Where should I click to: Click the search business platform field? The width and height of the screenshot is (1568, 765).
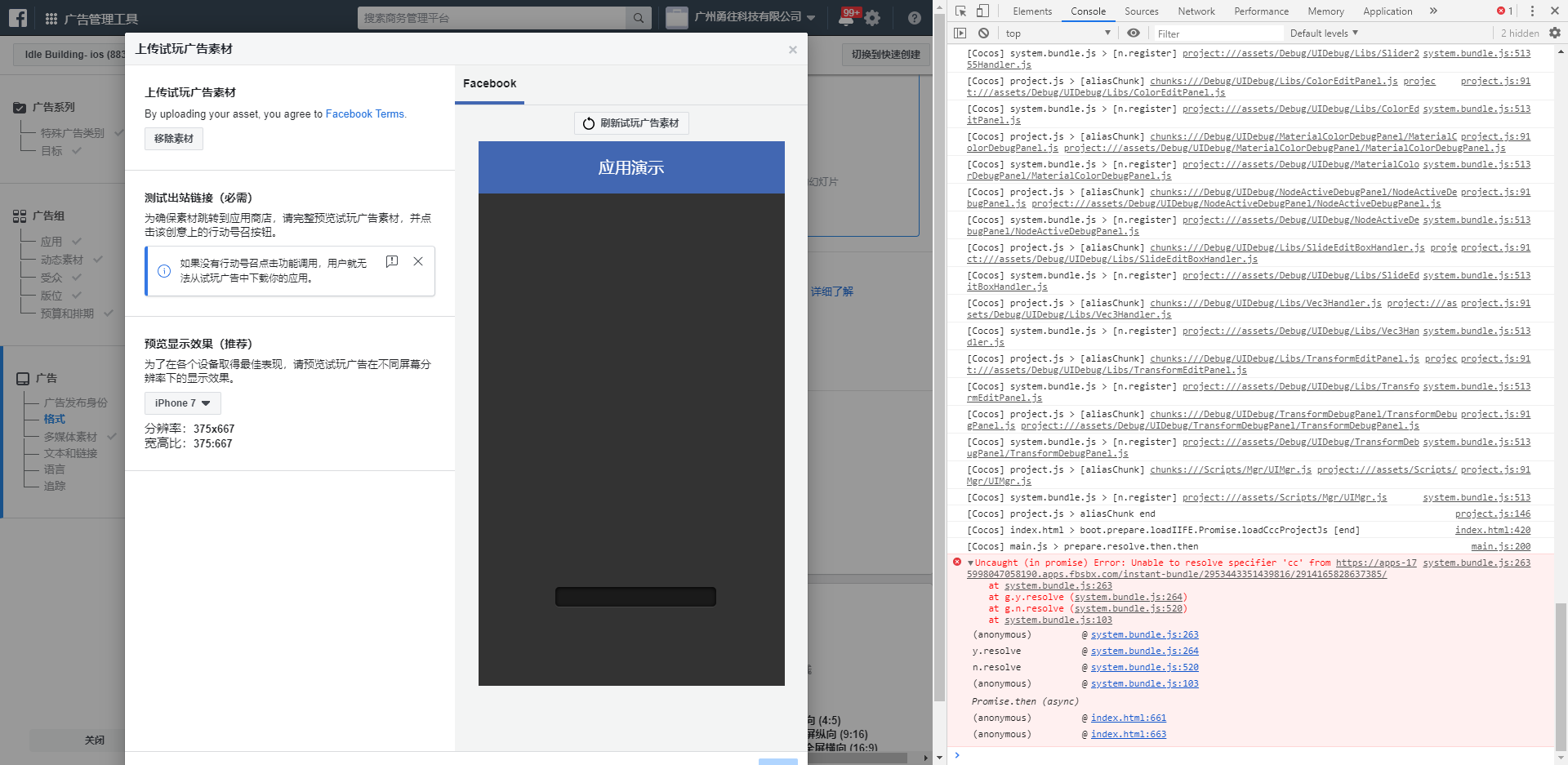coord(492,18)
